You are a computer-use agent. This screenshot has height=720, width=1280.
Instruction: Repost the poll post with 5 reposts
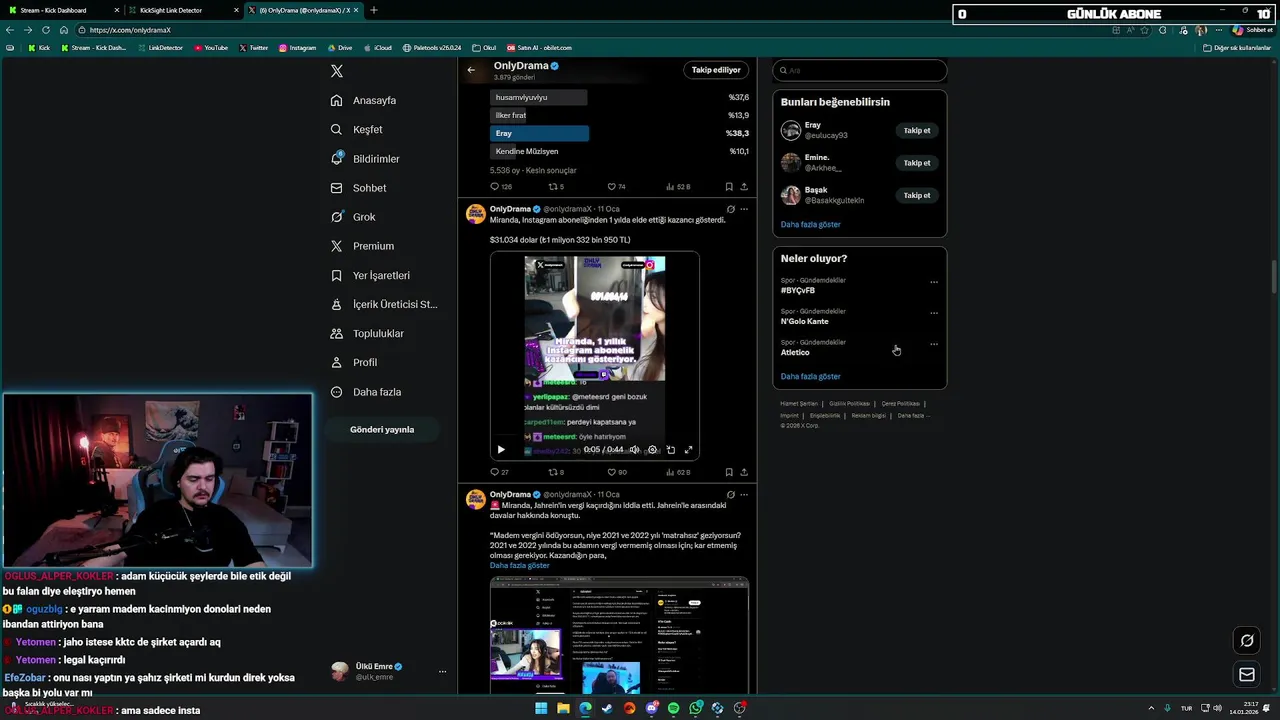(556, 187)
